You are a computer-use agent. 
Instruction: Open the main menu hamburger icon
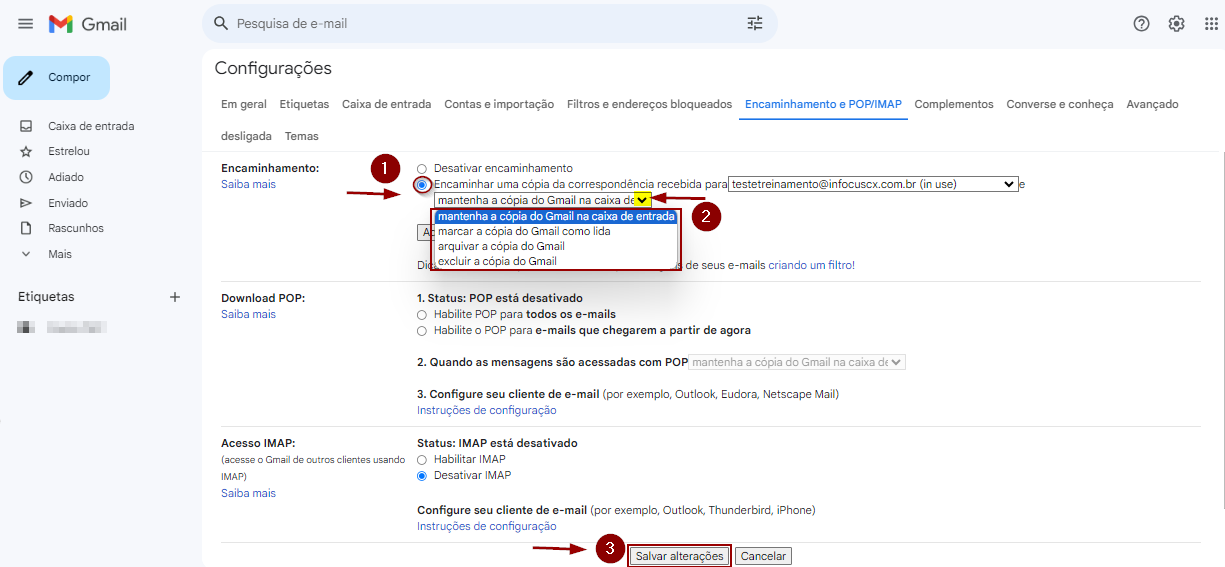(26, 24)
